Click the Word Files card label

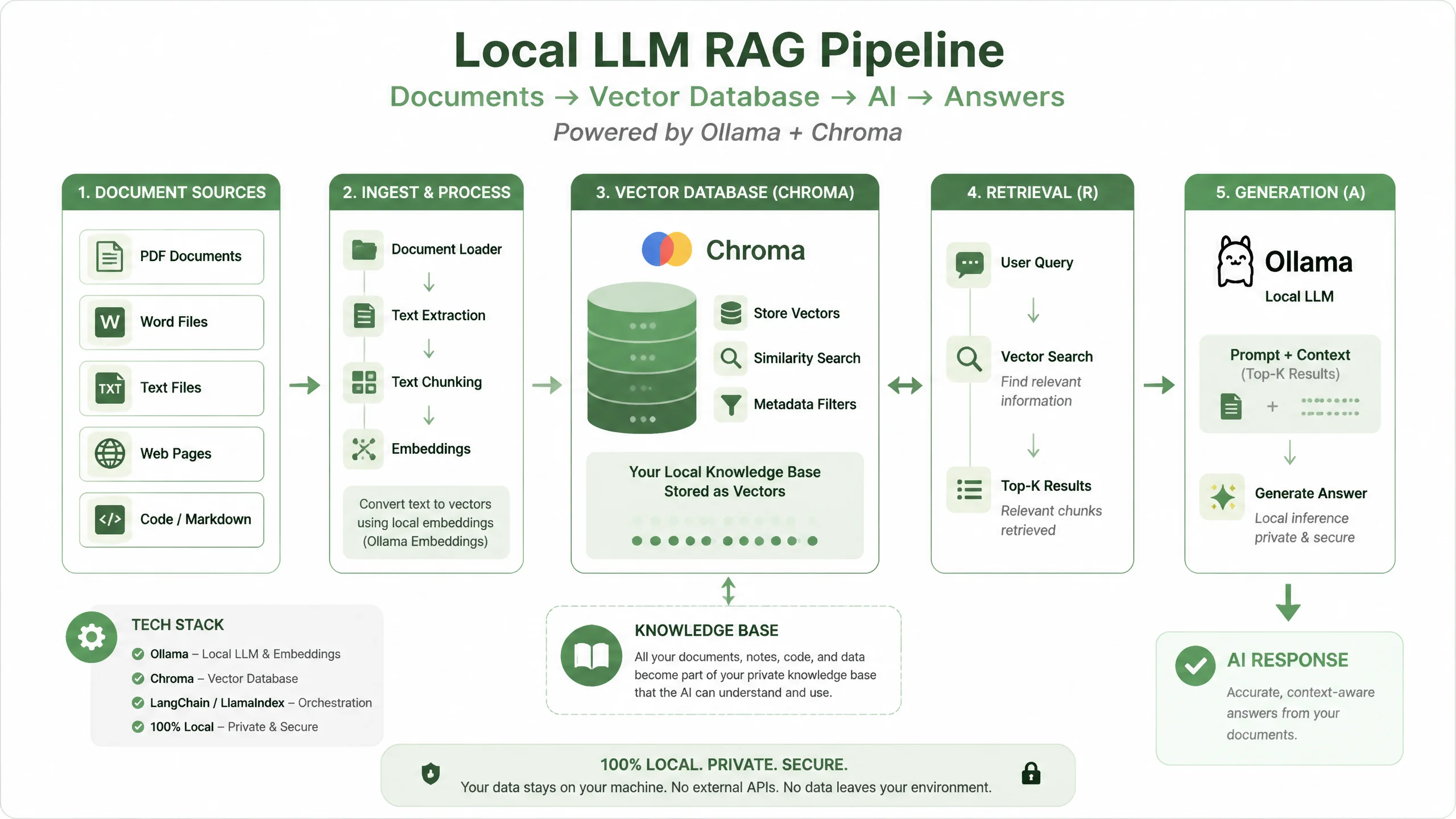pos(174,322)
